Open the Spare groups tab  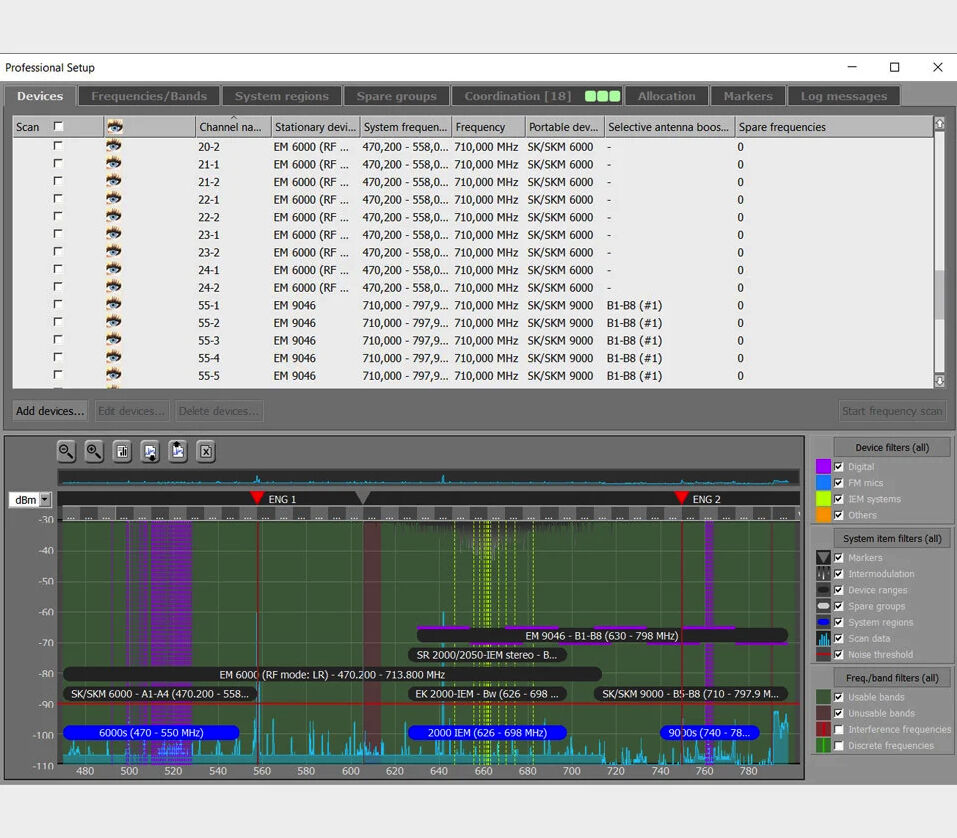point(396,96)
